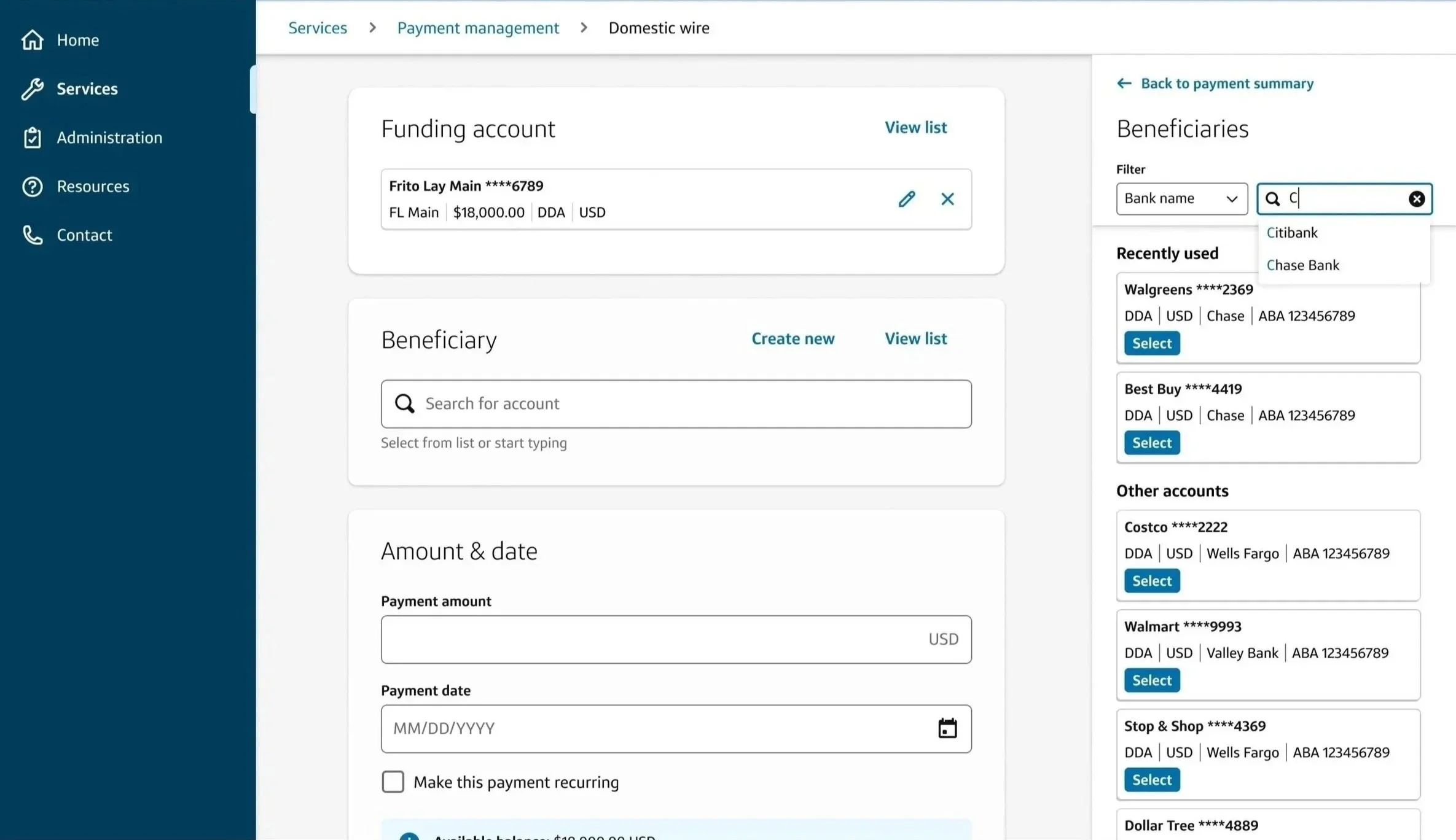
Task: Click back arrow to payment summary
Action: point(1124,84)
